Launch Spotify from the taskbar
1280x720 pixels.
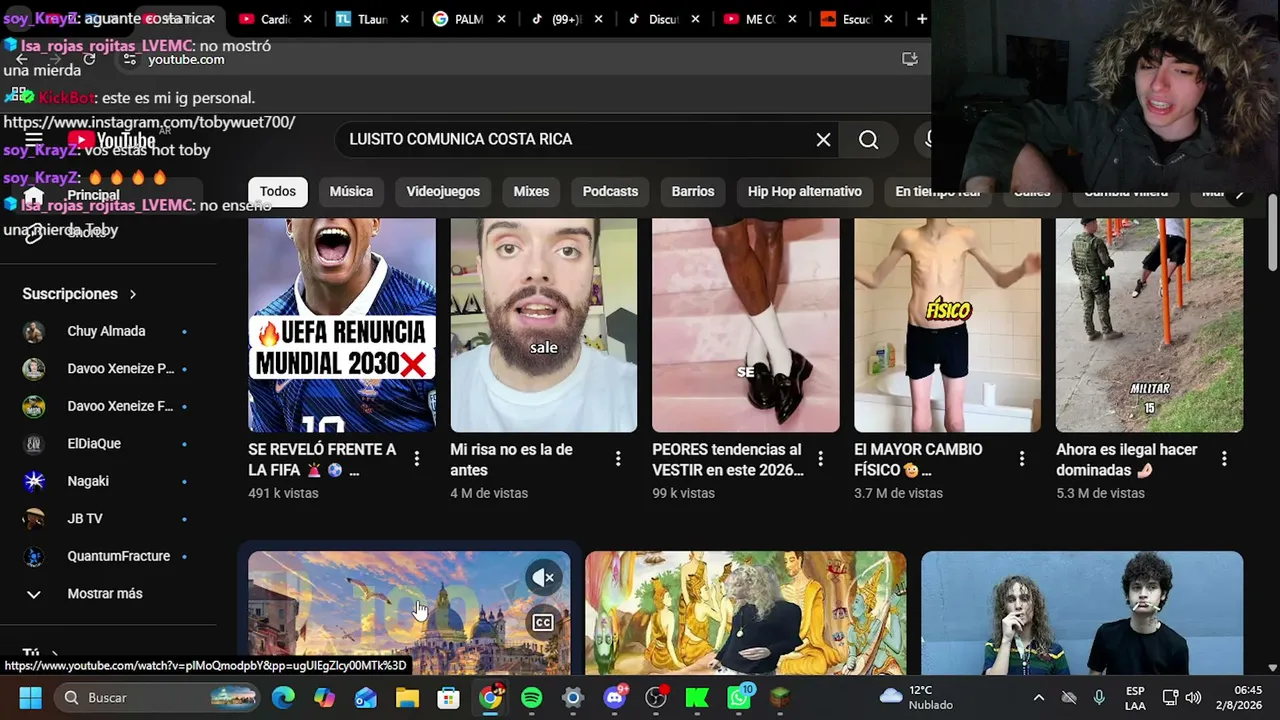[531, 698]
